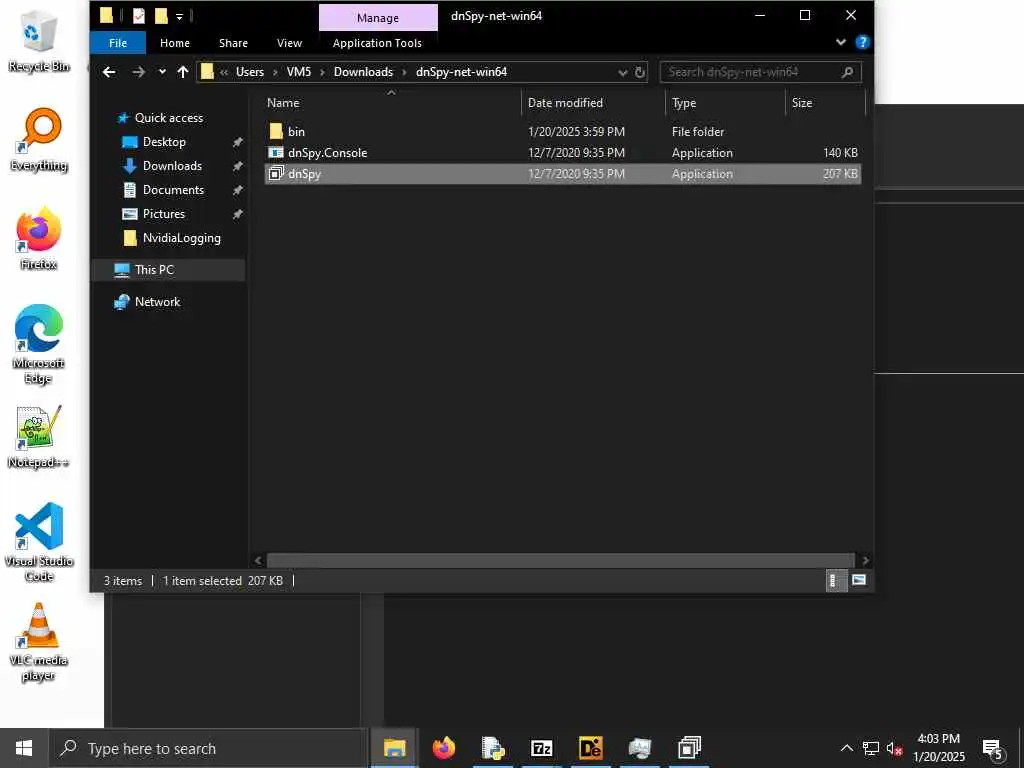Select the bin folder icon

point(276,131)
